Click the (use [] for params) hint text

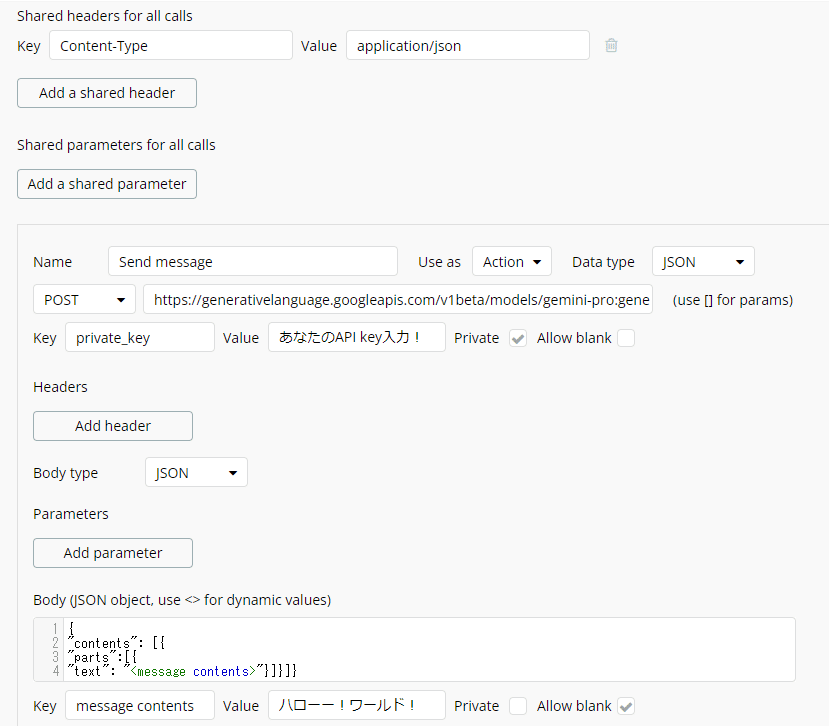click(733, 300)
